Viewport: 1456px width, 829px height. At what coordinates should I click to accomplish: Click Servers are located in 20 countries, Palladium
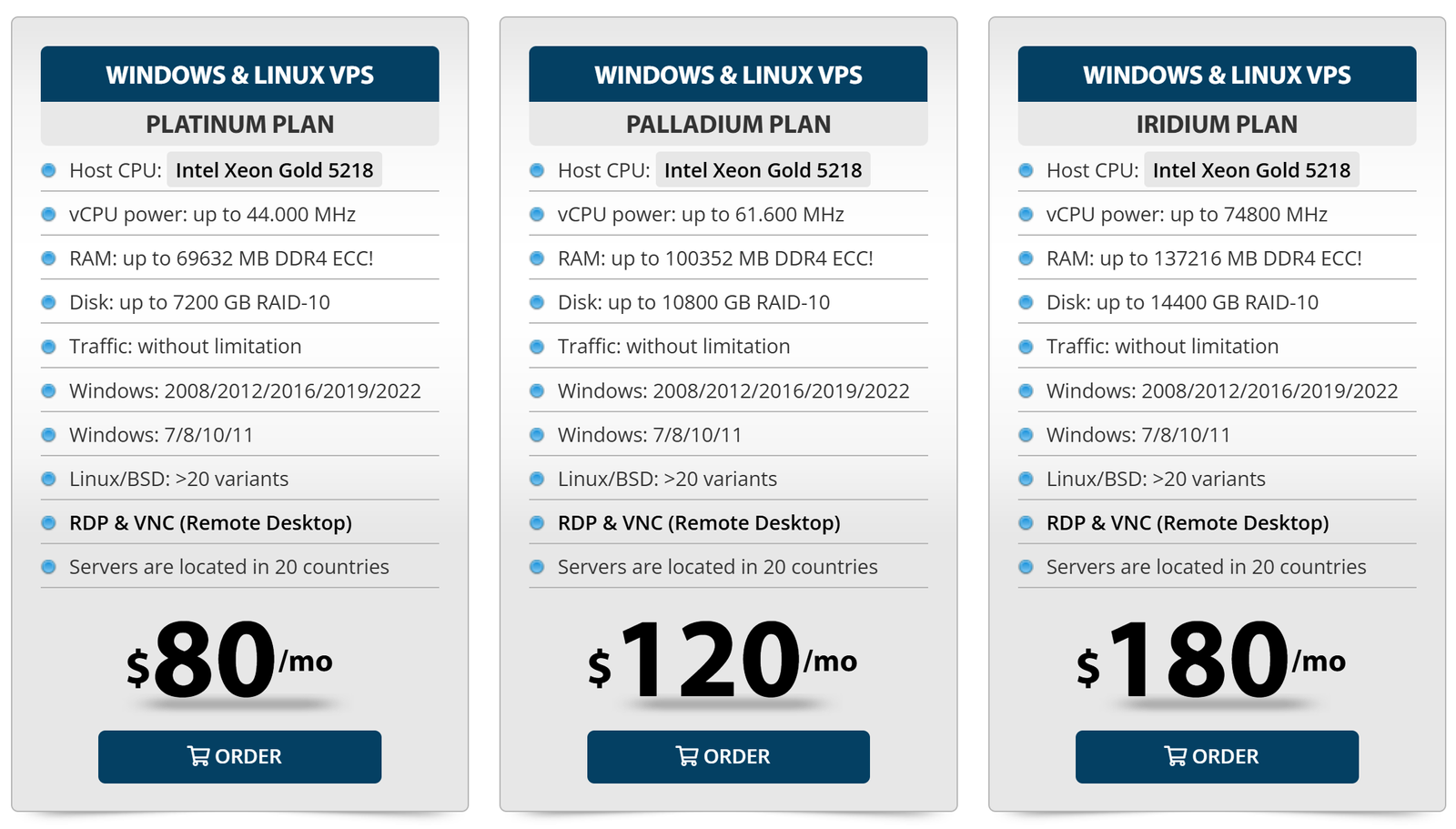[718, 567]
